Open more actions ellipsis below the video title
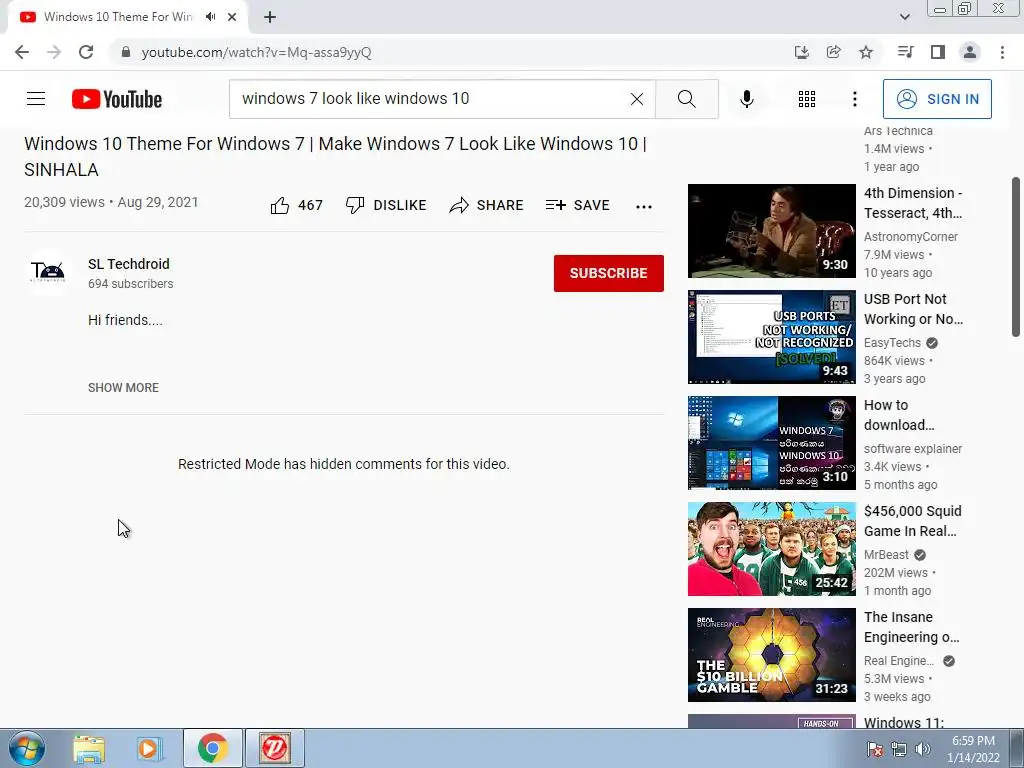This screenshot has width=1024, height=768. pos(644,206)
